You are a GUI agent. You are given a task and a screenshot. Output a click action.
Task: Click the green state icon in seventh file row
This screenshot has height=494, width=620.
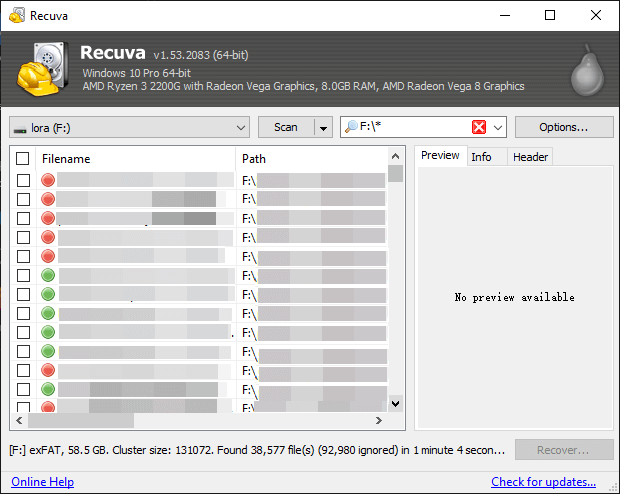click(x=48, y=294)
